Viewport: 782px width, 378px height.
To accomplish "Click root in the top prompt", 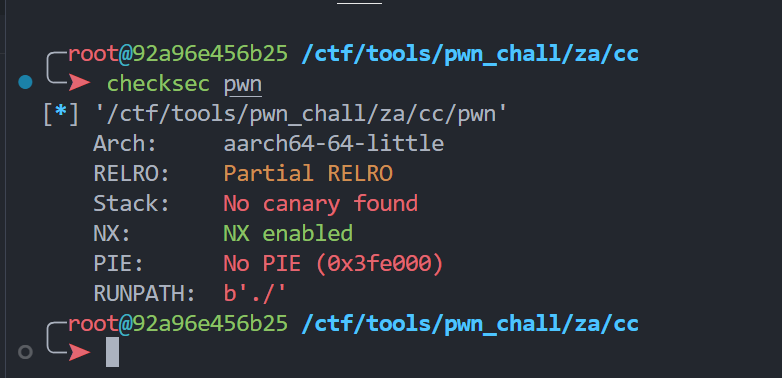I will [93, 54].
